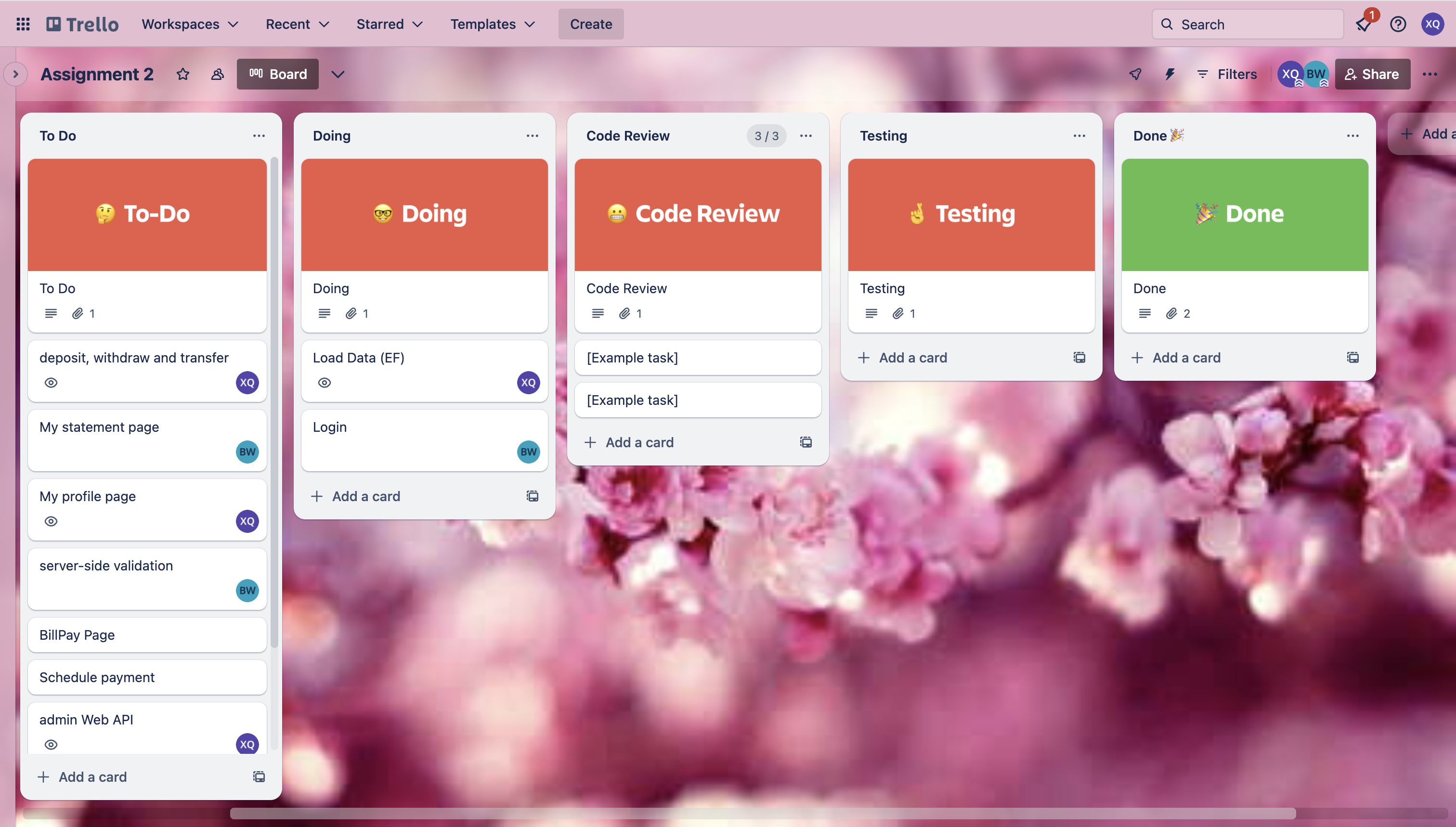
Task: Expand the board views chevron next to Board
Action: tap(338, 75)
